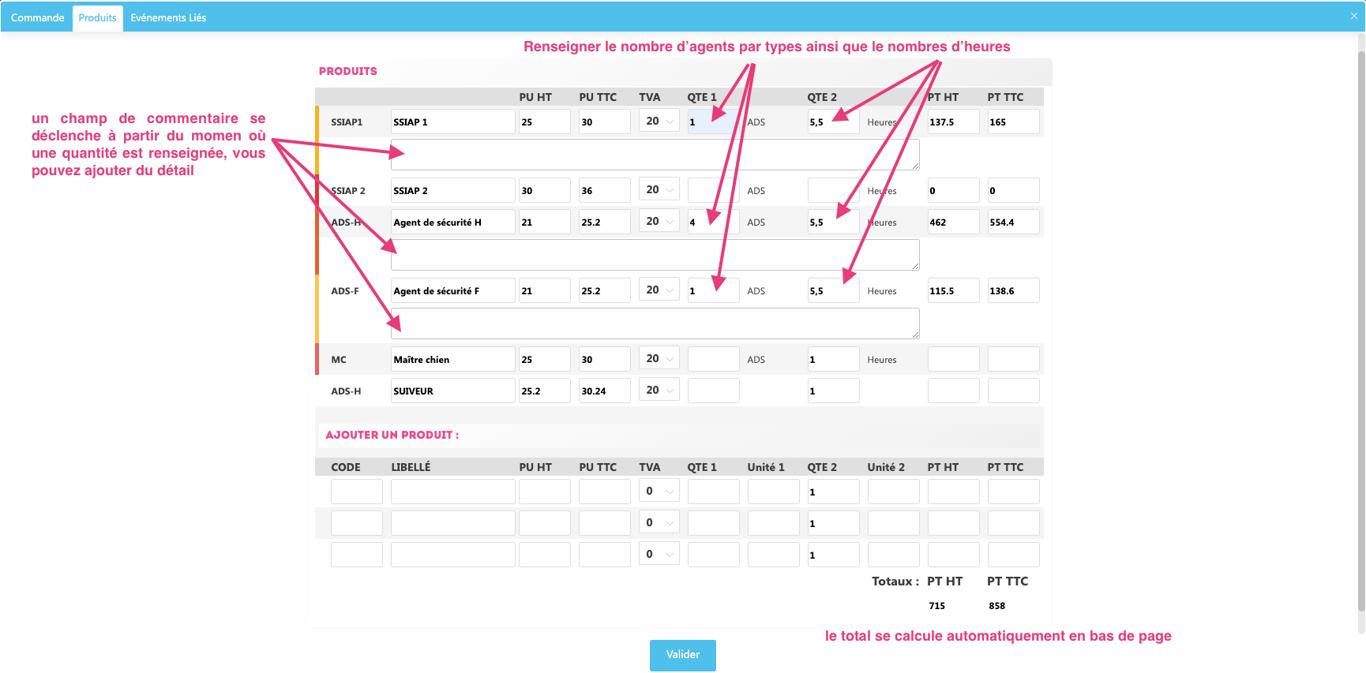Open TVA dropdown in first new product row

coord(659,491)
